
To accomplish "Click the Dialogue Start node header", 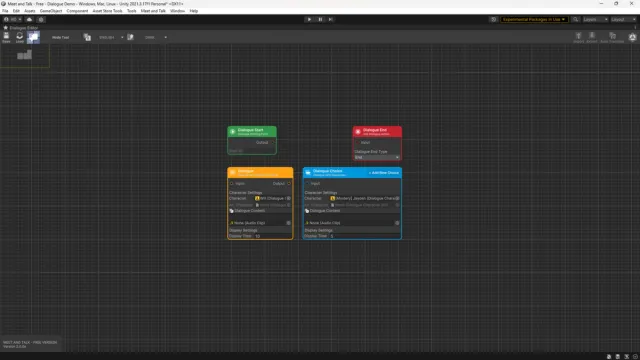I will click(252, 132).
